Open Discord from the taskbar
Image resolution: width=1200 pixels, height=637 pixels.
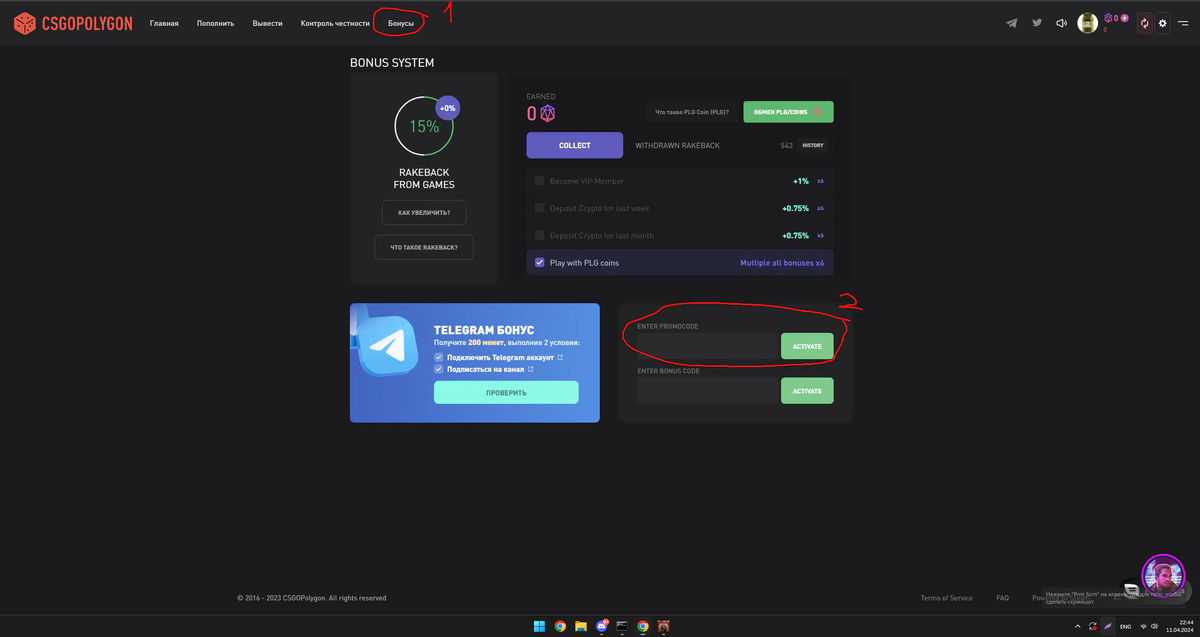[x=602, y=626]
